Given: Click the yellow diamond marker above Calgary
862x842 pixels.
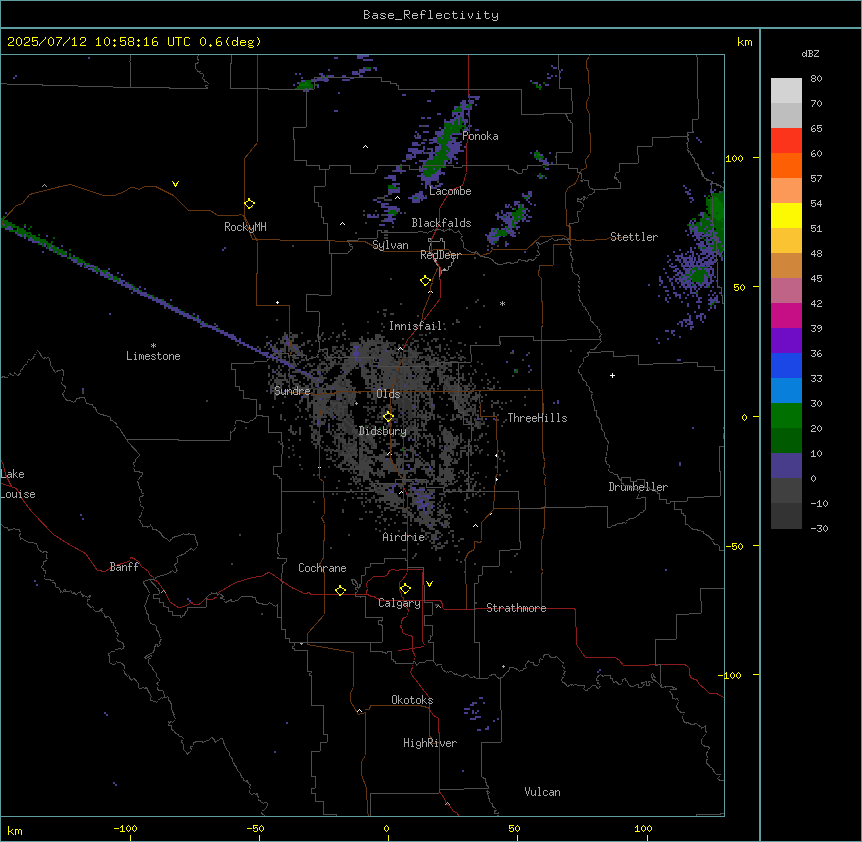Looking at the screenshot, I should [405, 589].
